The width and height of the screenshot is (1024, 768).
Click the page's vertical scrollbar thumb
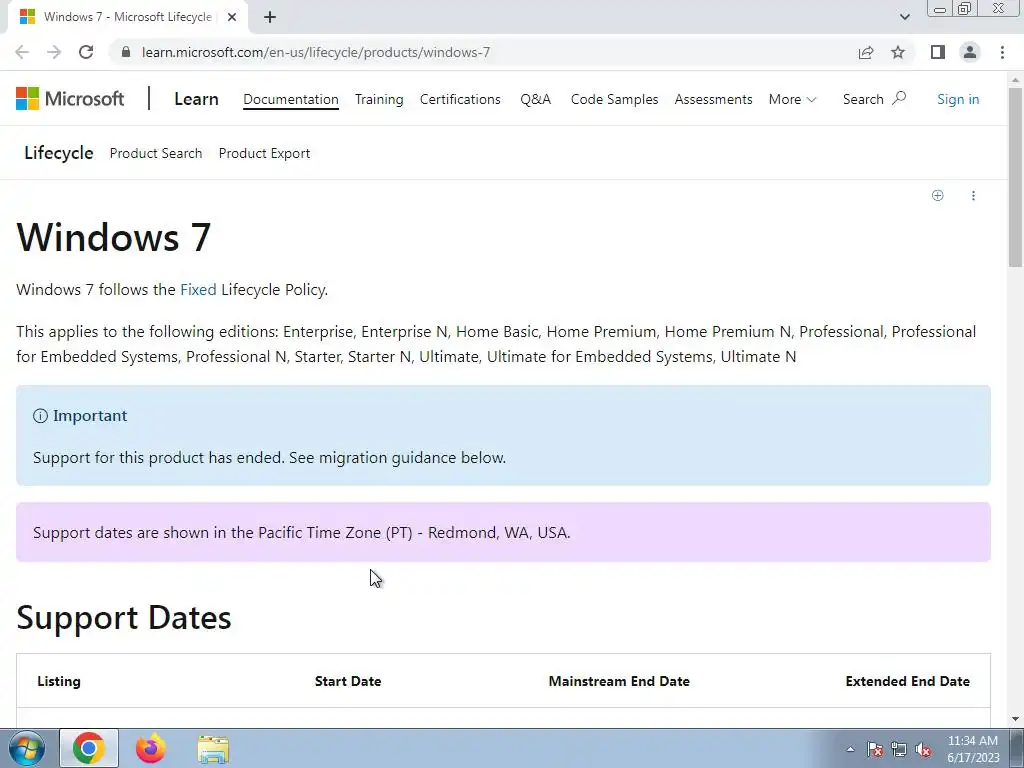[1015, 176]
